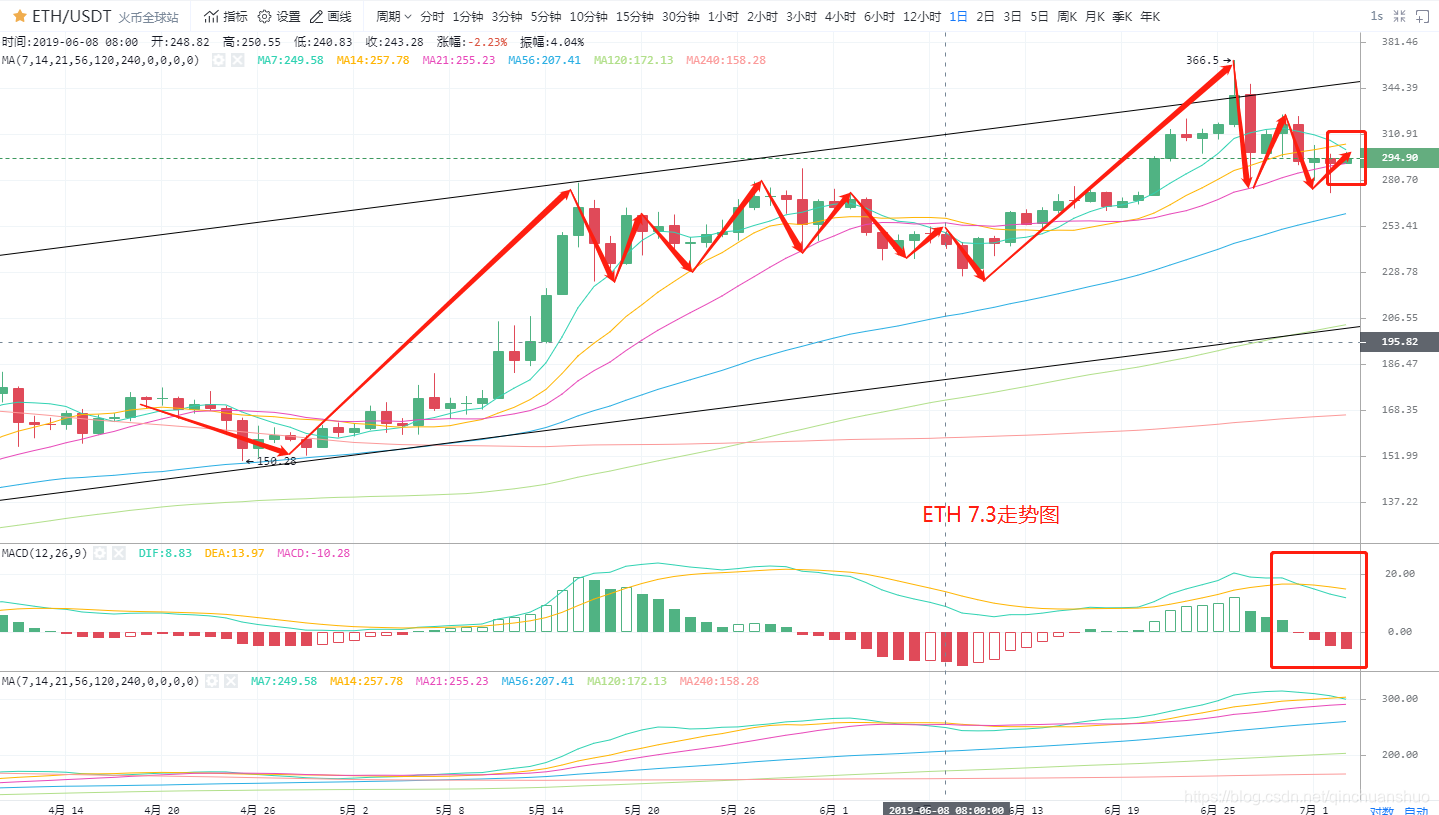Select the 12小时 interval
Screen dimensions: 1439x815
(922, 16)
